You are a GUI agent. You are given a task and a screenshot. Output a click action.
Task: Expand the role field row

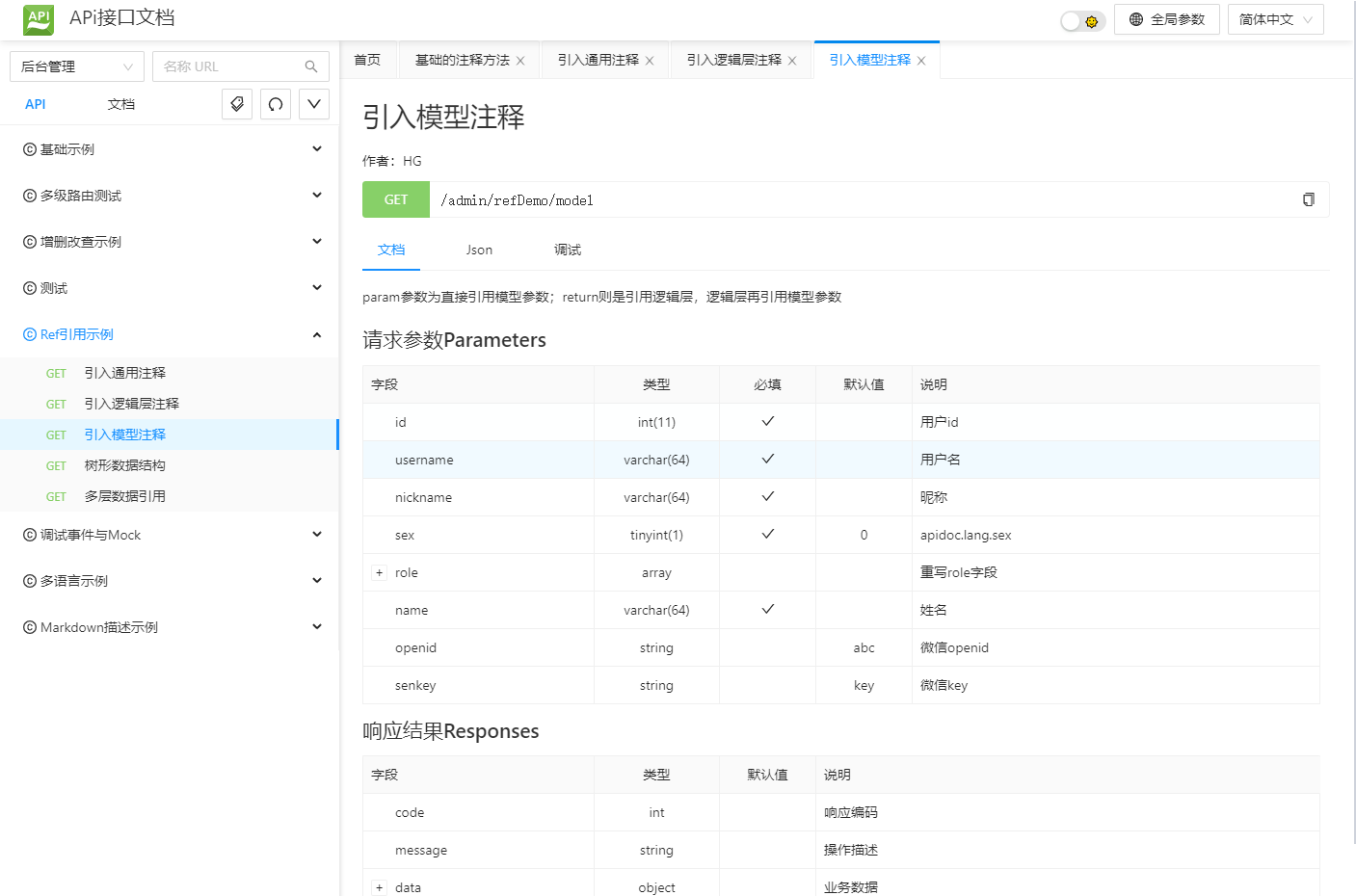pos(380,573)
